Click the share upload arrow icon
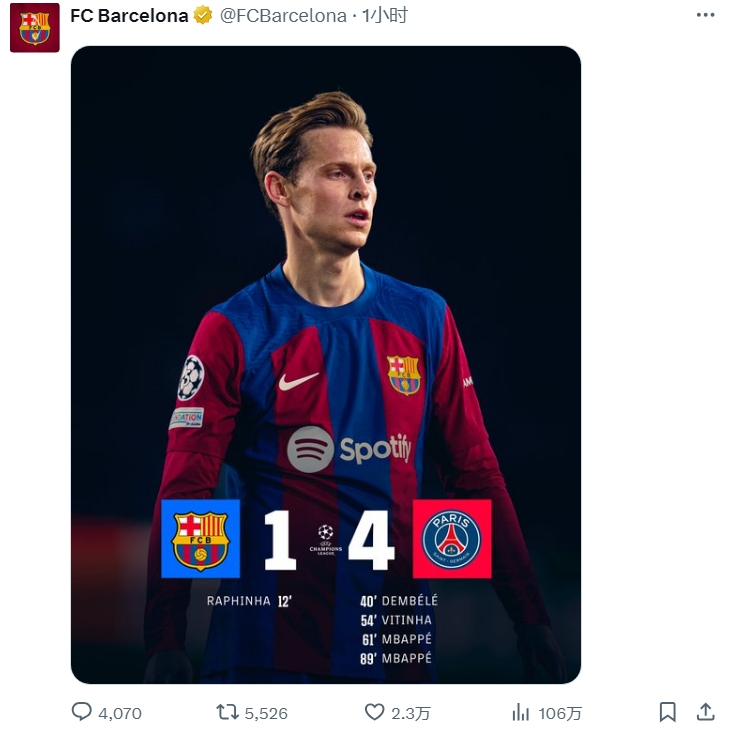732x740 pixels. [x=705, y=712]
